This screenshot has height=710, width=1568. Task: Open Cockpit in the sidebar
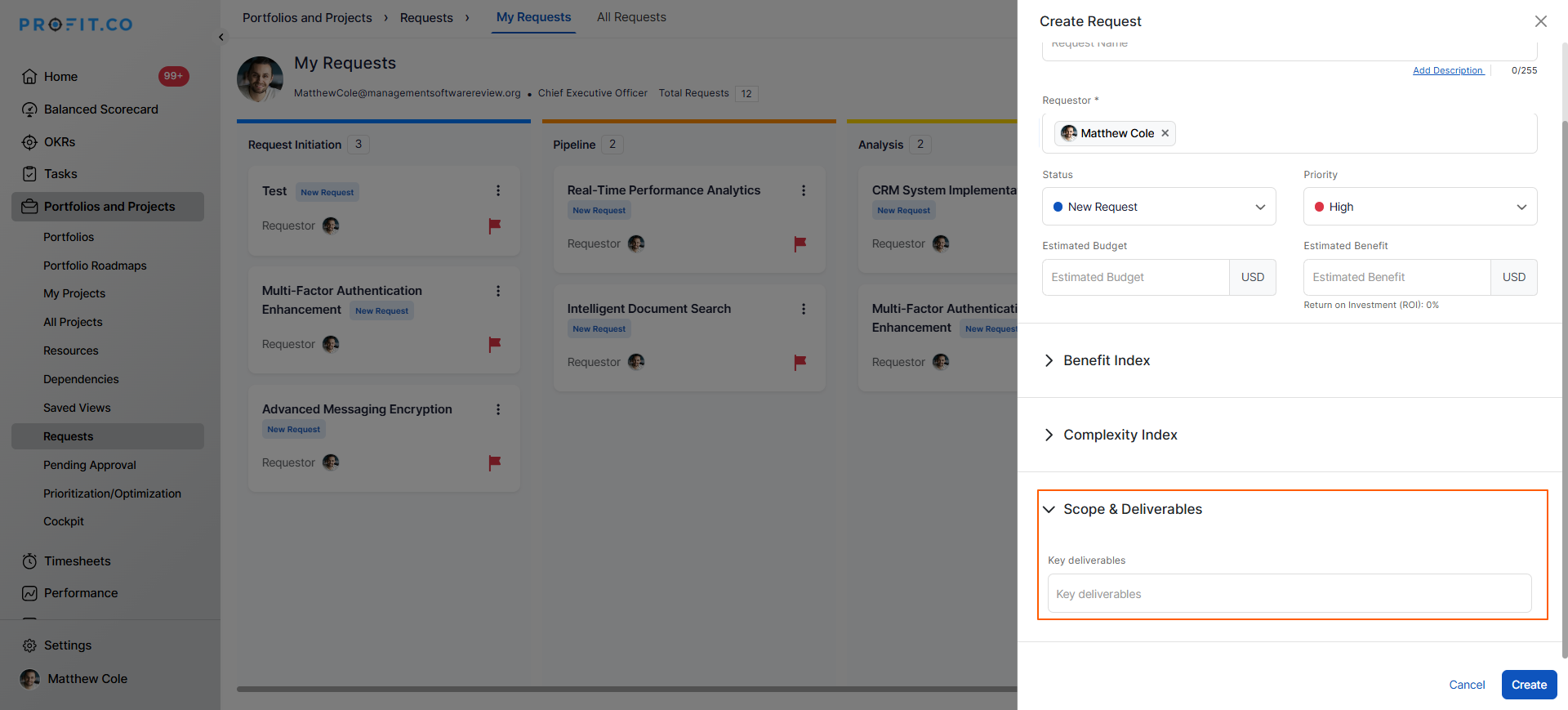64,521
